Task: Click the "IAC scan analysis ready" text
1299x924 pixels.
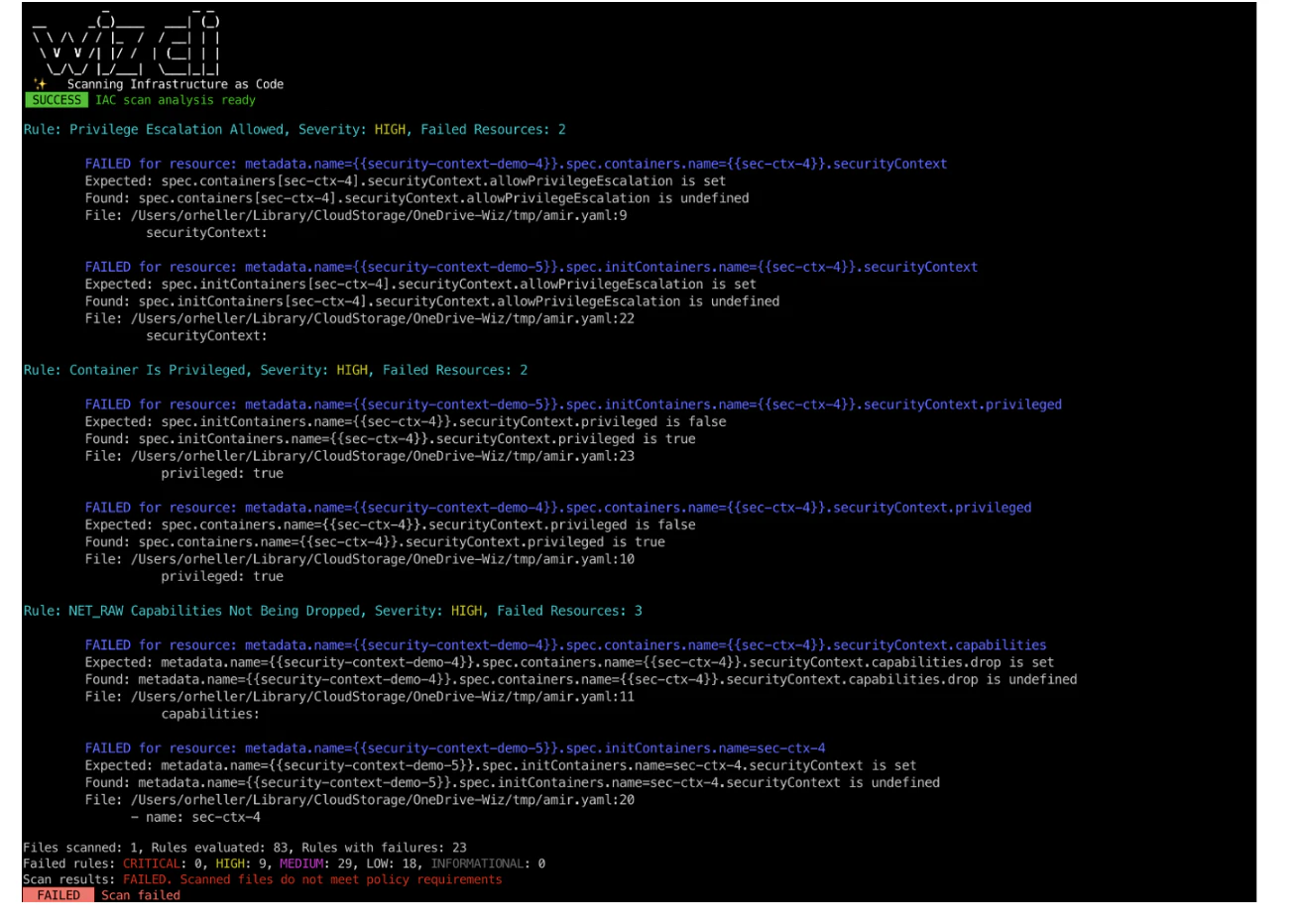Action: pyautogui.click(x=176, y=100)
